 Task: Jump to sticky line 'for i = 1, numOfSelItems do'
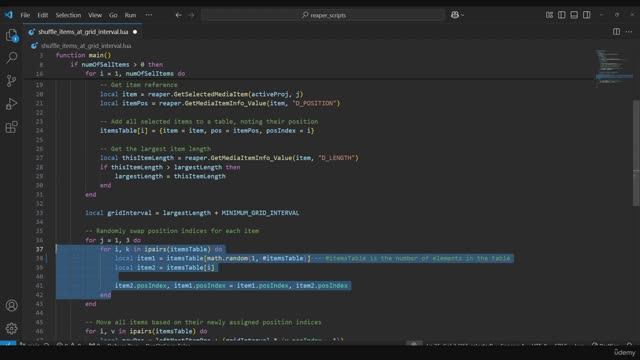[x=135, y=73]
